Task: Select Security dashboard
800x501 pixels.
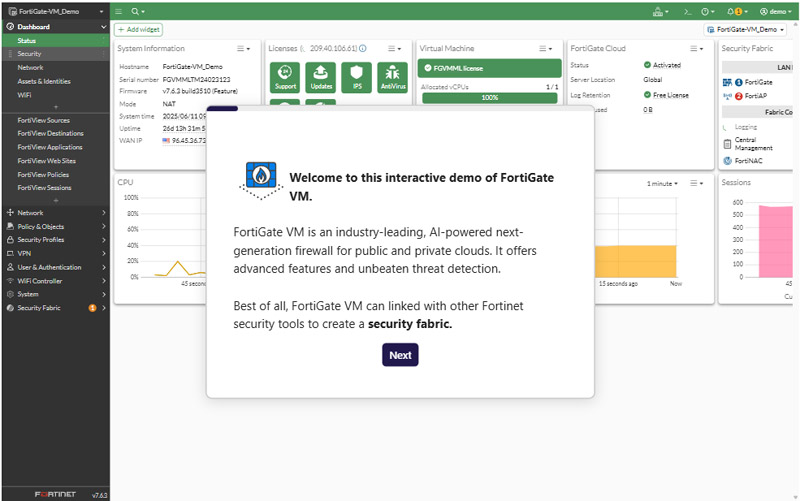Action: click(56, 54)
